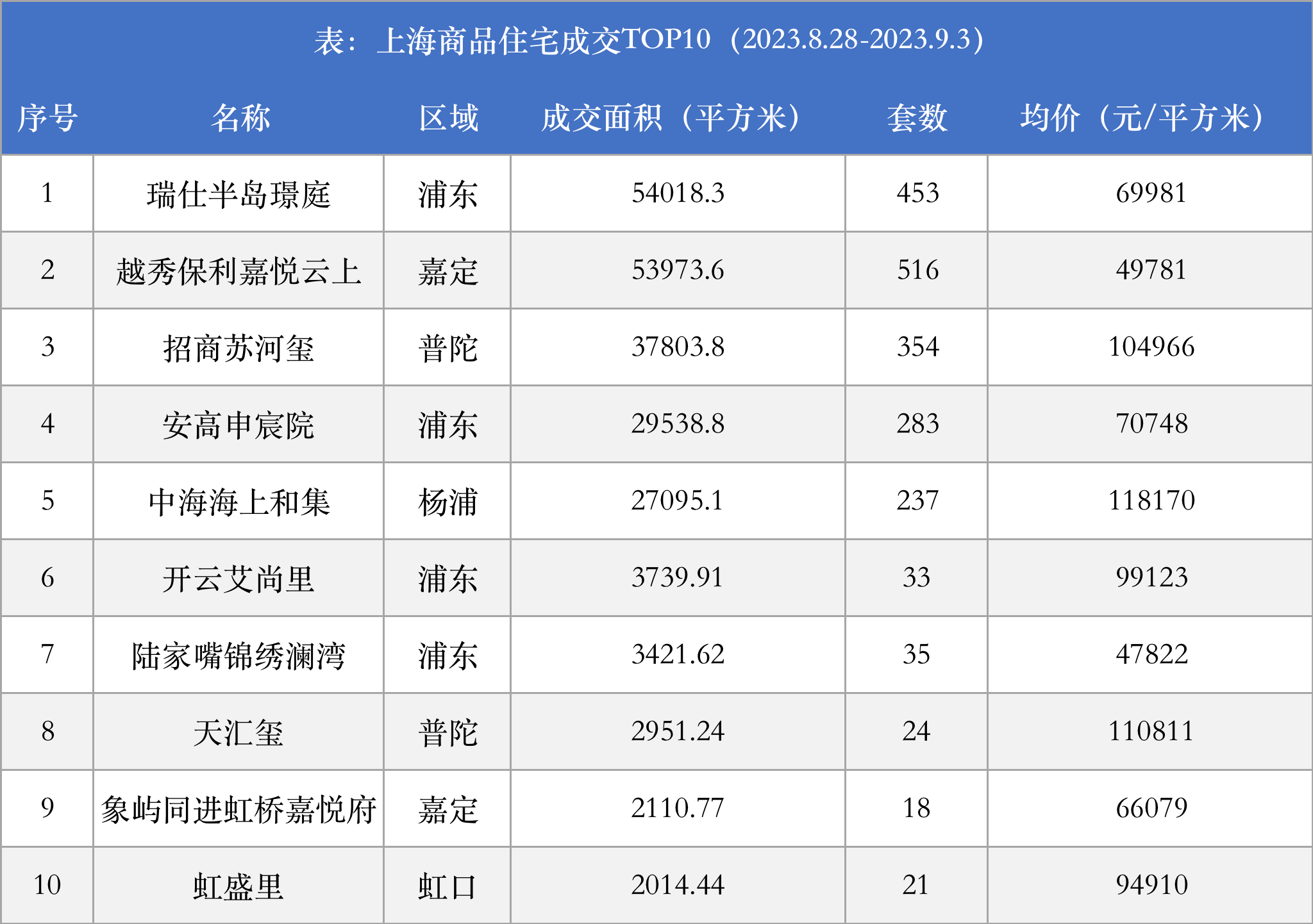The width and height of the screenshot is (1313, 924).
Task: Select unit count 24
Action: pos(917,731)
